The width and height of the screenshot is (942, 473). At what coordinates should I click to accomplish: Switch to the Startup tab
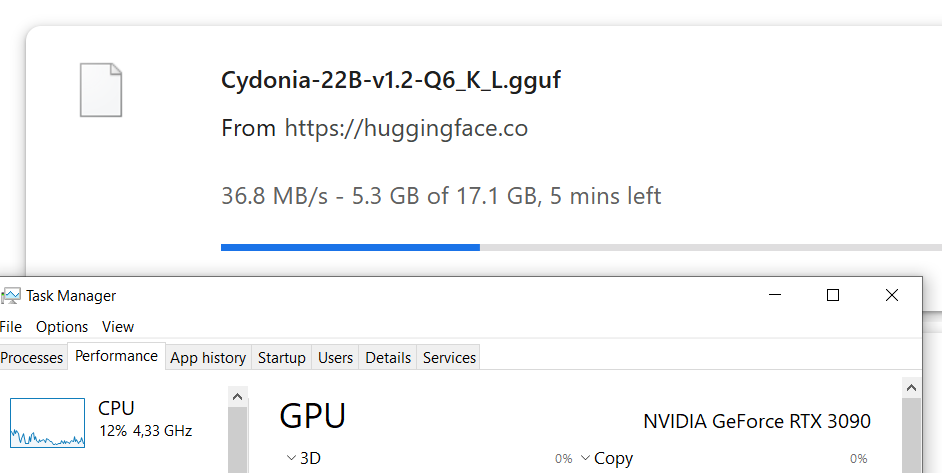282,358
